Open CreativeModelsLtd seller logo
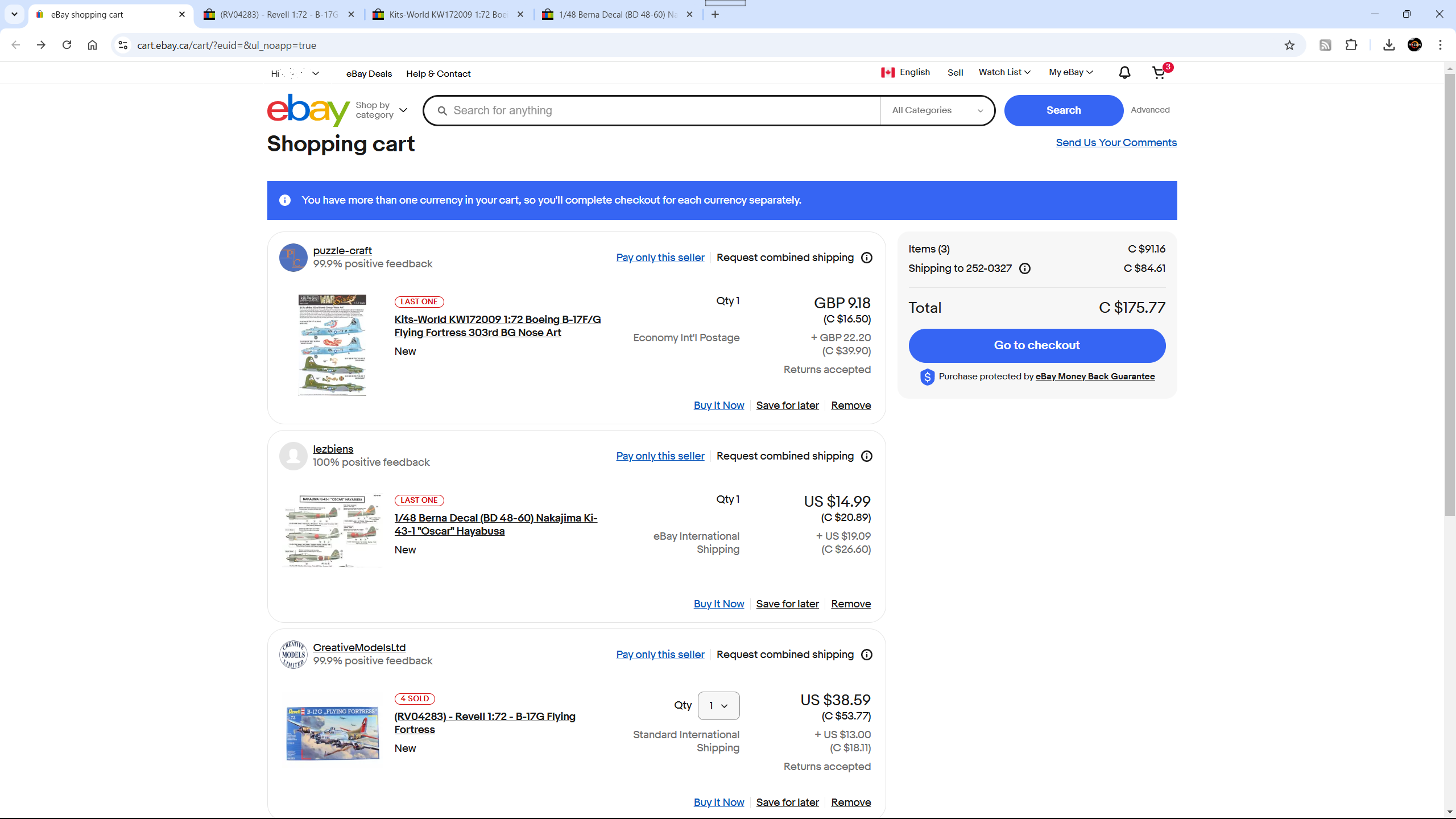The height and width of the screenshot is (819, 1456). click(x=293, y=655)
